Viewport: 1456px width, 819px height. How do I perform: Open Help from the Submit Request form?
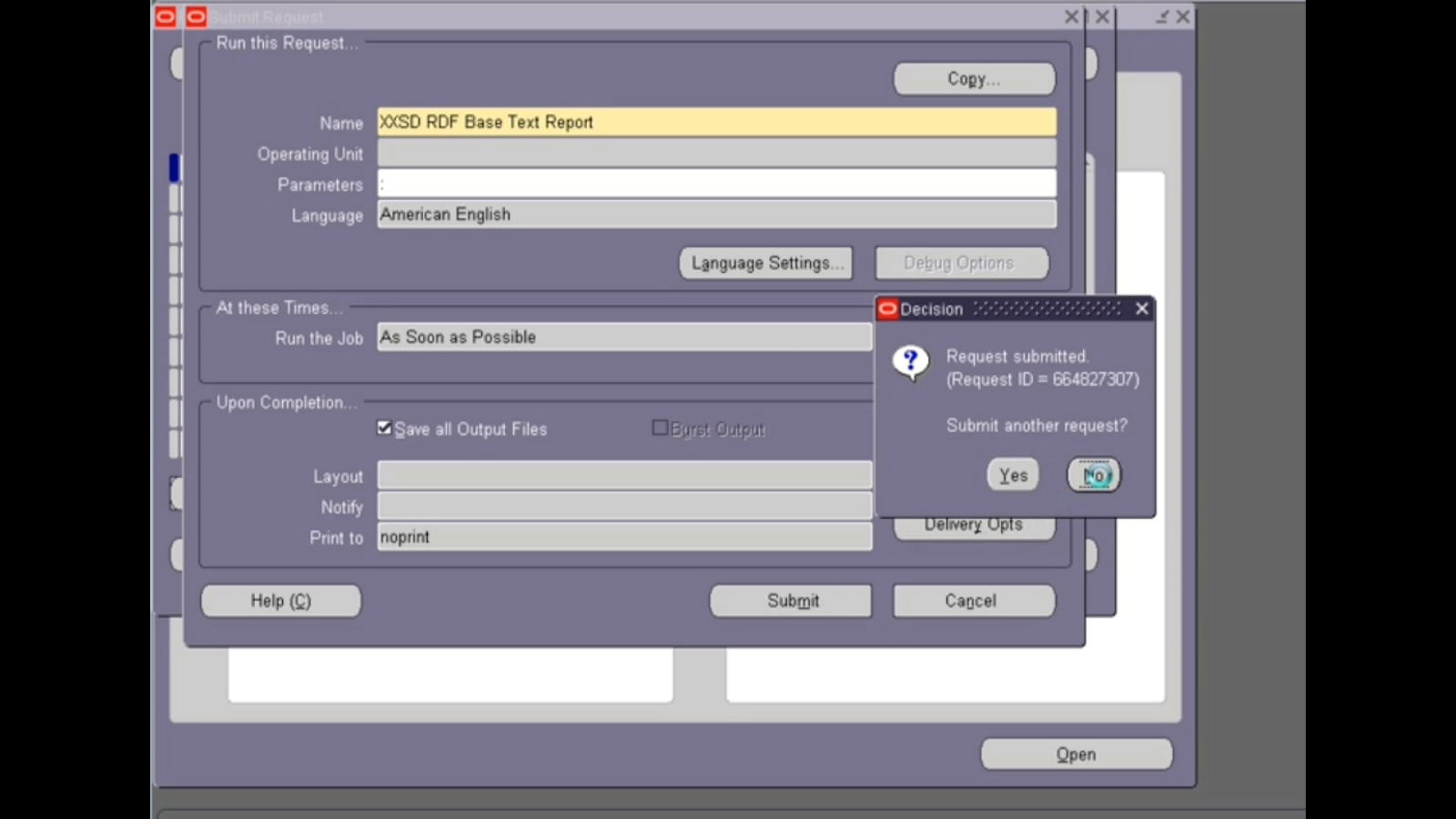pyautogui.click(x=280, y=601)
